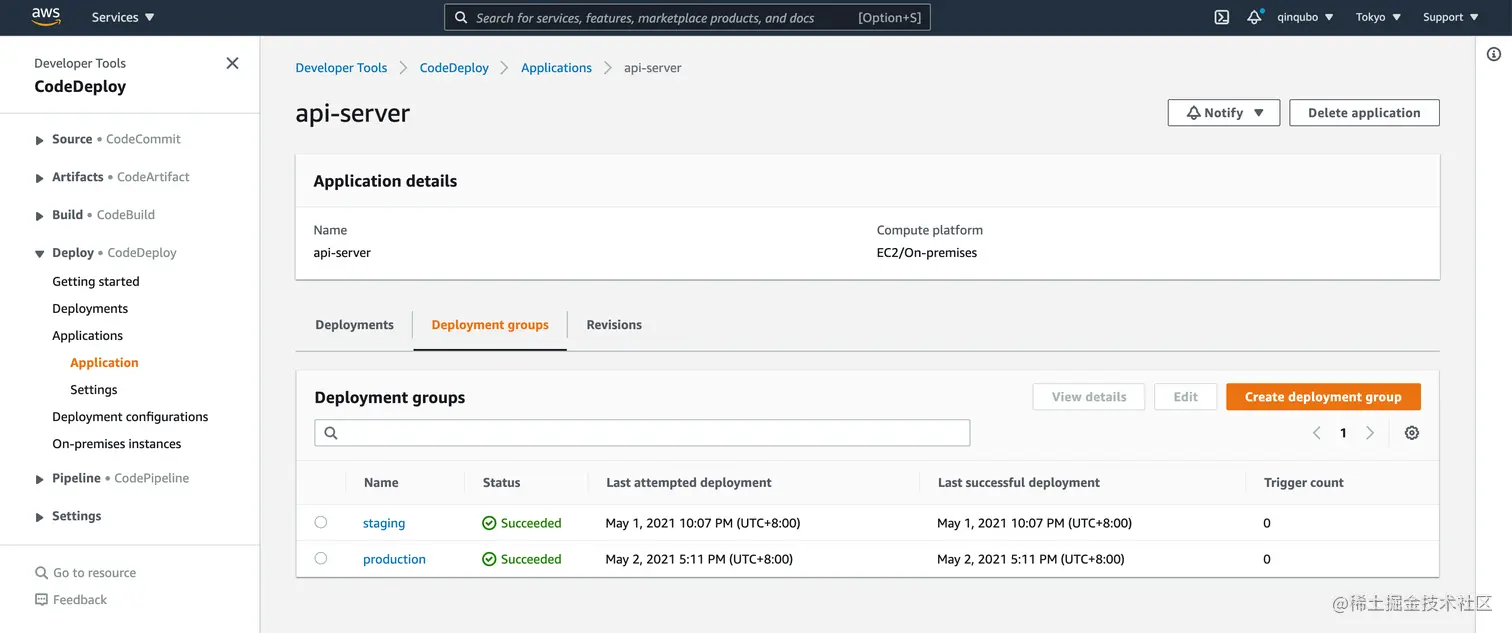The height and width of the screenshot is (633, 1512).
Task: Open the CloudShell terminal icon
Action: click(x=1221, y=17)
